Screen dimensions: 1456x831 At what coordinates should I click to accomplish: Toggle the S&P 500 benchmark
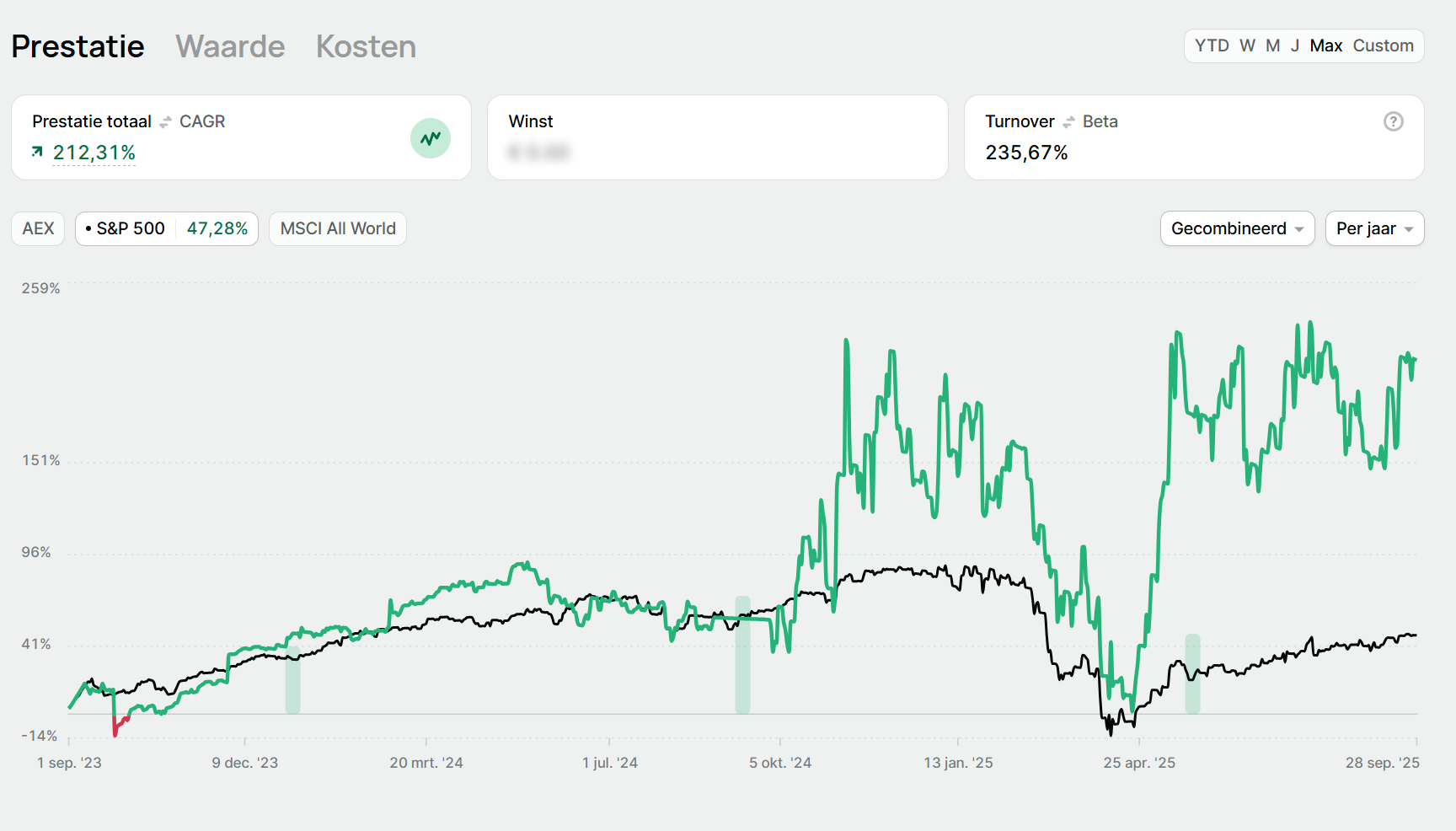[166, 228]
